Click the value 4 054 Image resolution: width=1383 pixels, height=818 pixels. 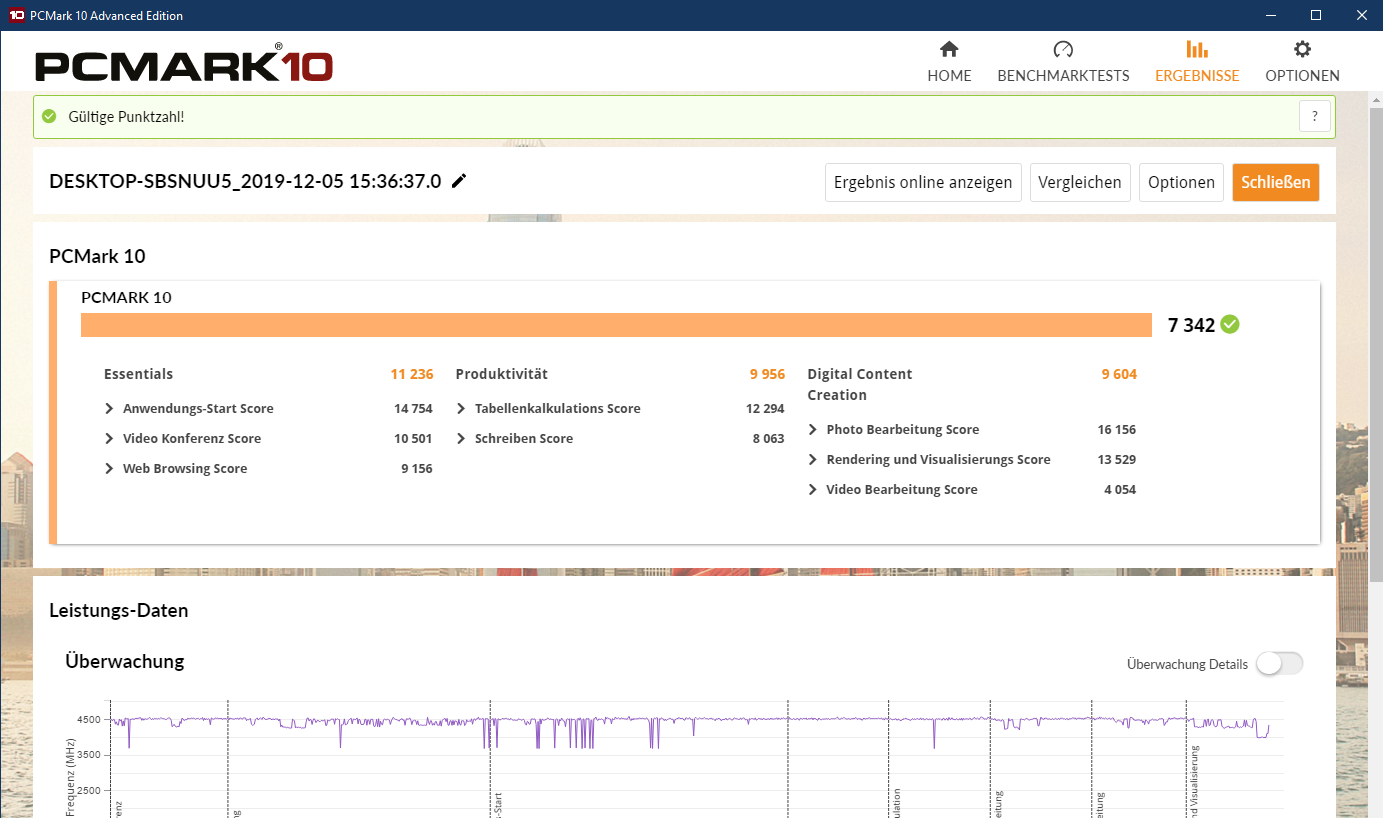pyautogui.click(x=1120, y=490)
